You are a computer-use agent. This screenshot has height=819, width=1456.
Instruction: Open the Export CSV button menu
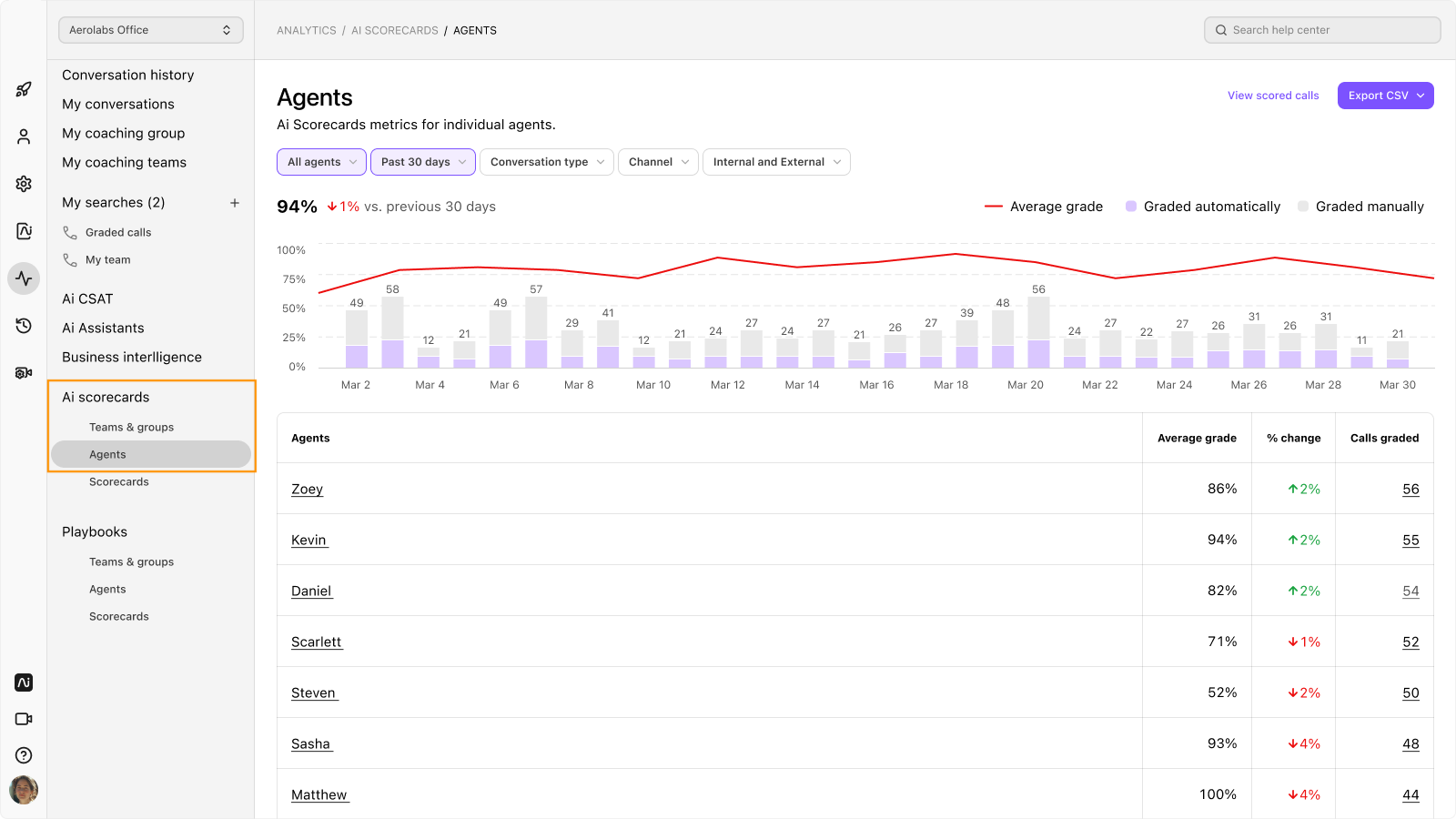pyautogui.click(x=1385, y=96)
